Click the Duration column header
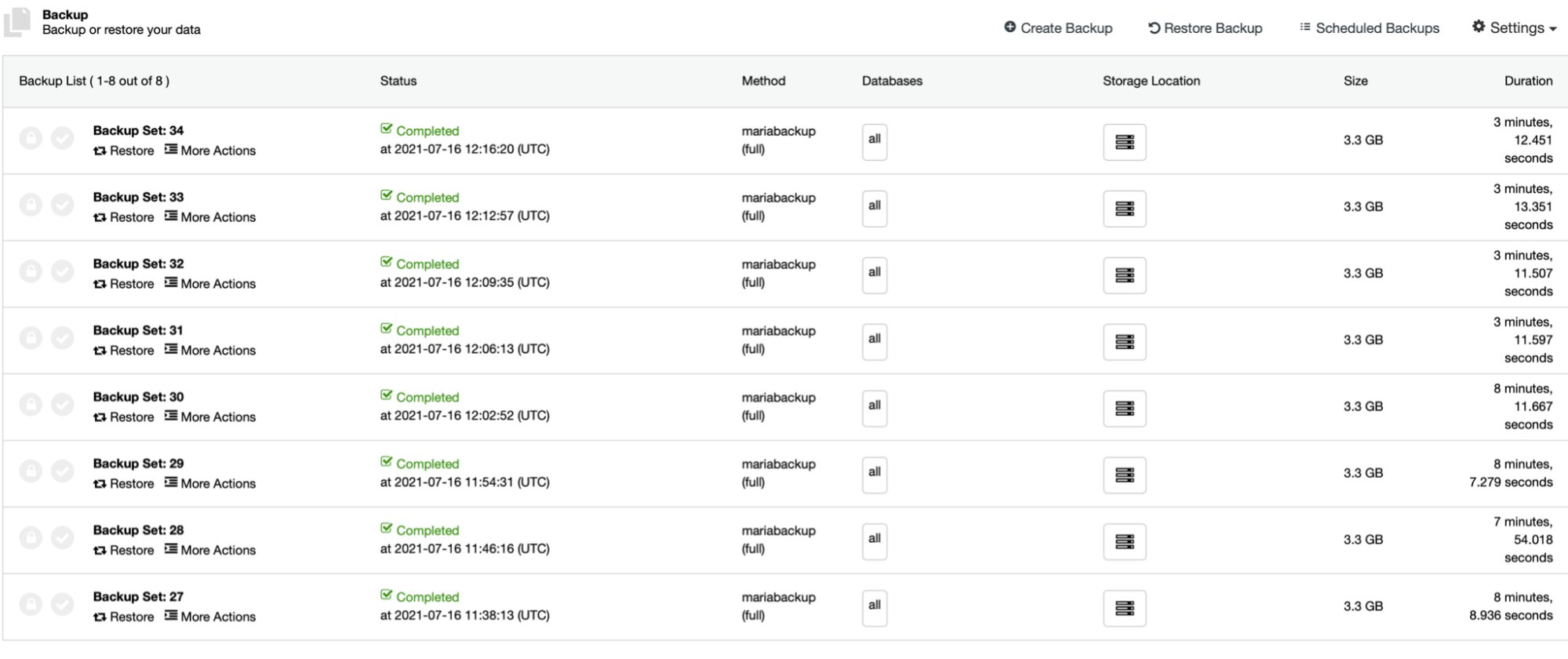Image resolution: width=1568 pixels, height=659 pixels. [x=1528, y=81]
